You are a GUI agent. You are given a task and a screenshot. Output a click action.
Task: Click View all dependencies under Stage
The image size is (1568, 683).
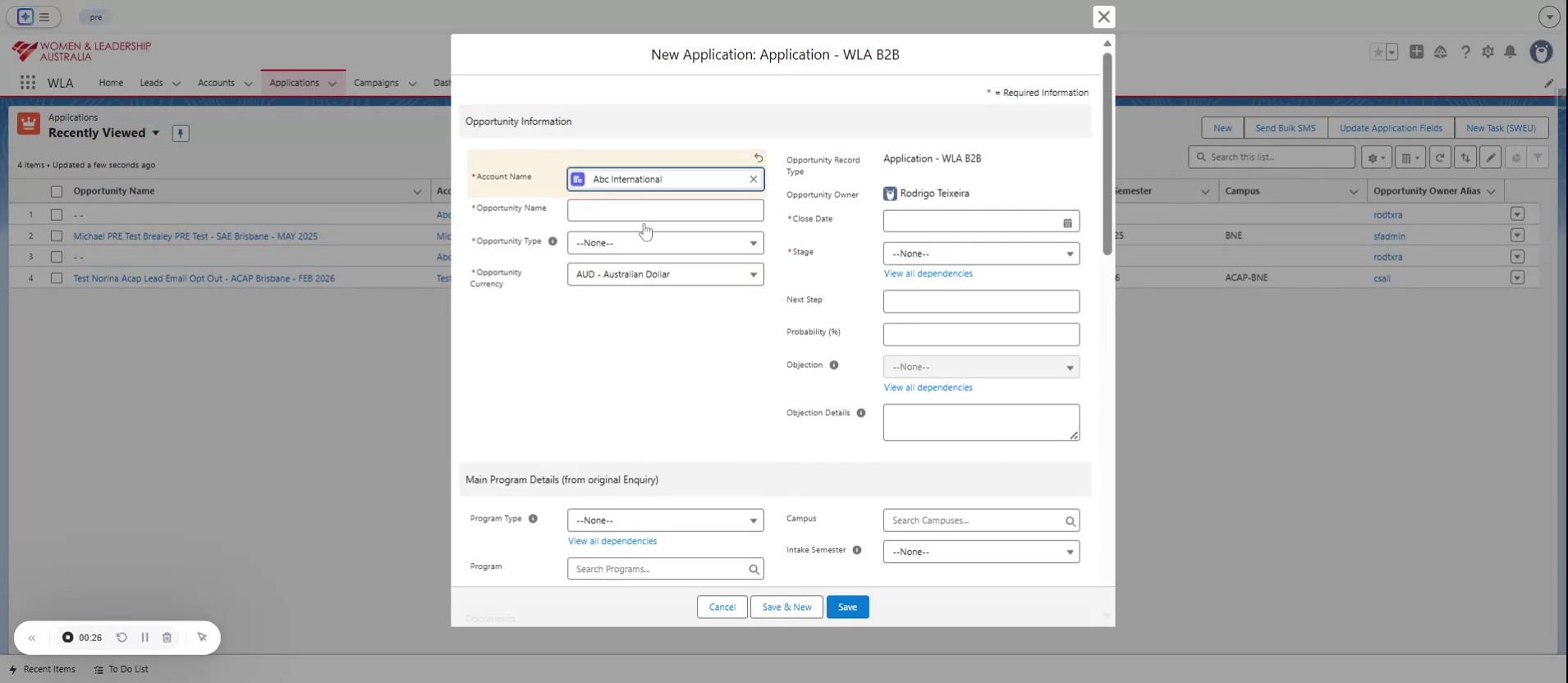point(928,274)
